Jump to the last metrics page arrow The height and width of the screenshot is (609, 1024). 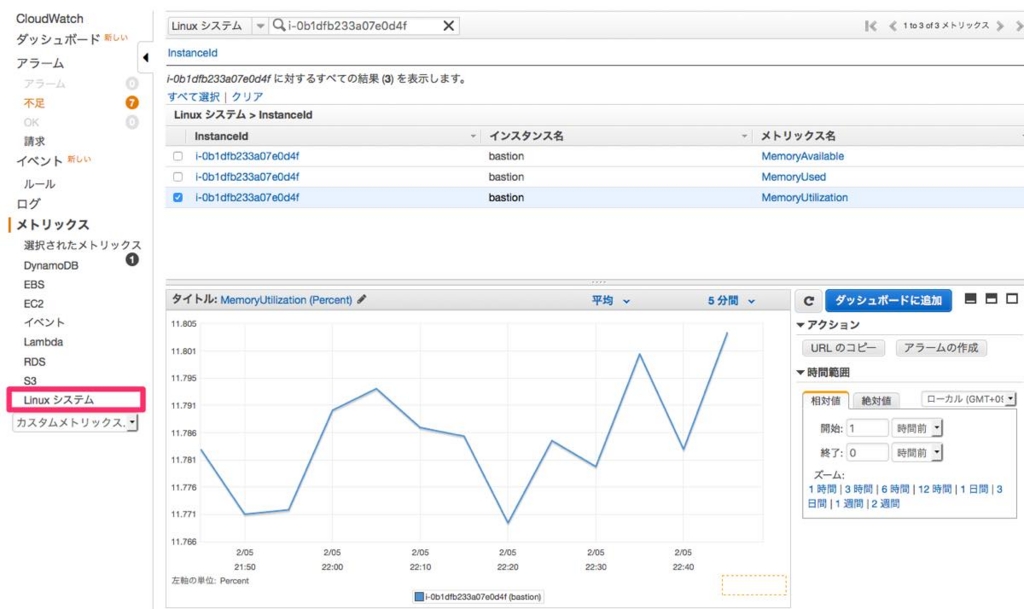pos(1021,24)
